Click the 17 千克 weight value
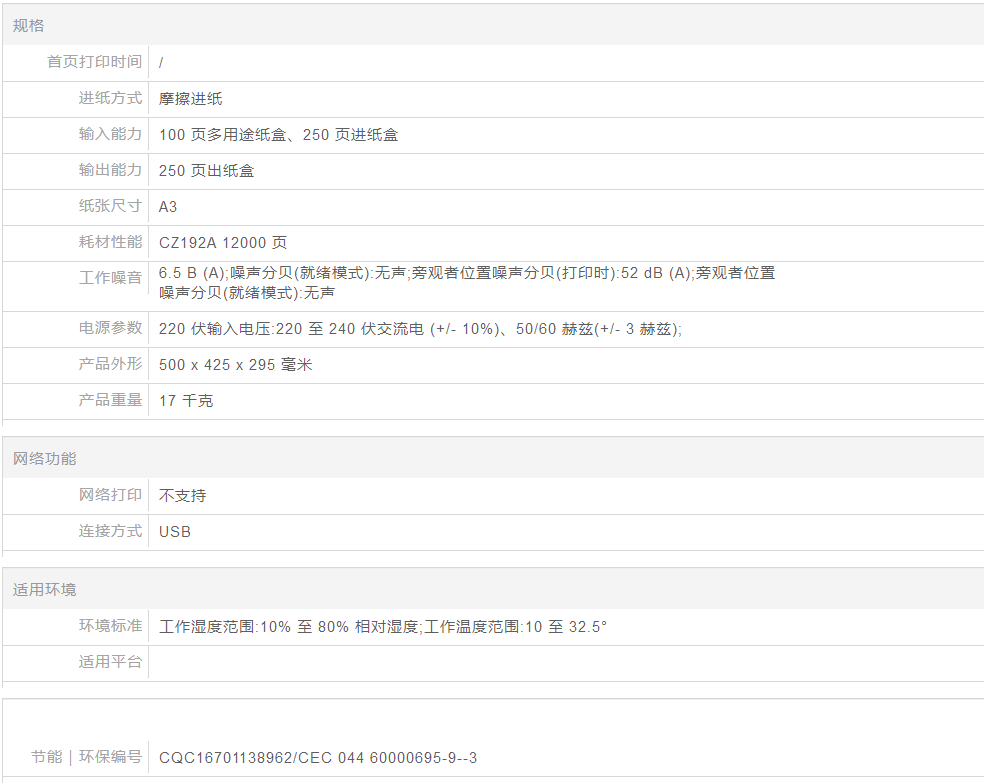This screenshot has height=784, width=986. tap(186, 401)
